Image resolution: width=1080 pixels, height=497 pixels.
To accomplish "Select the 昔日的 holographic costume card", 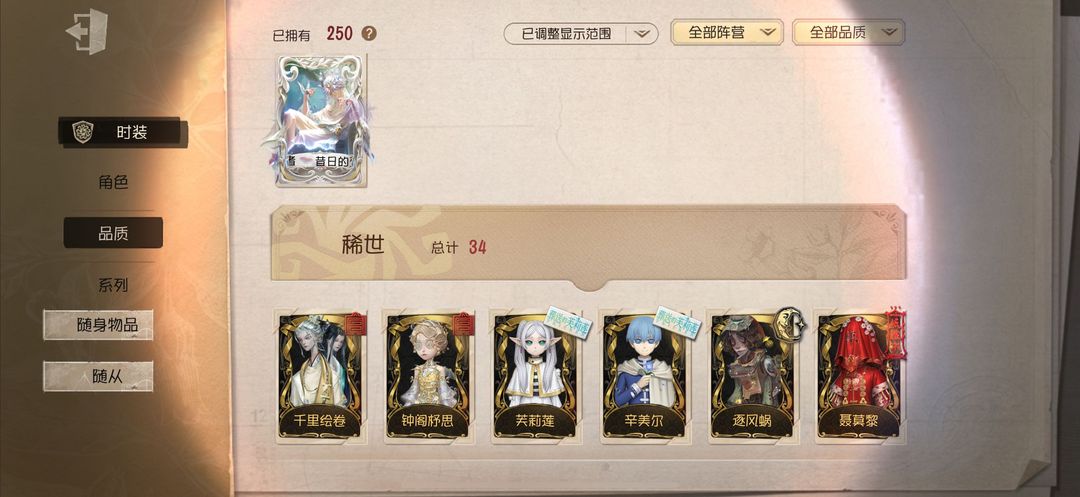I will click(x=321, y=120).
